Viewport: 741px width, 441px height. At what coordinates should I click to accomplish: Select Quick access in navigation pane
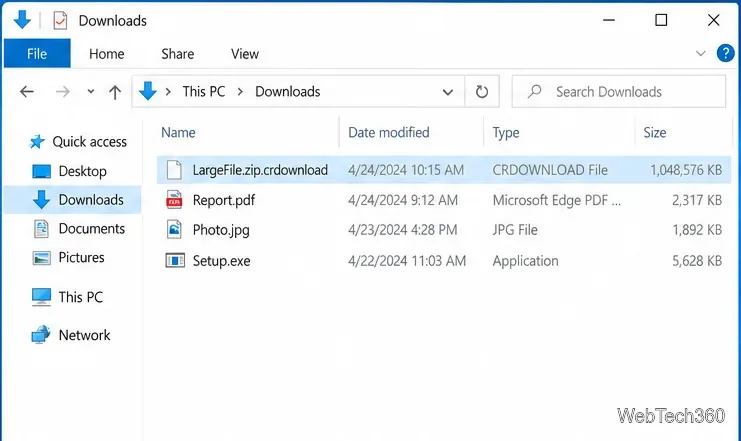click(89, 142)
